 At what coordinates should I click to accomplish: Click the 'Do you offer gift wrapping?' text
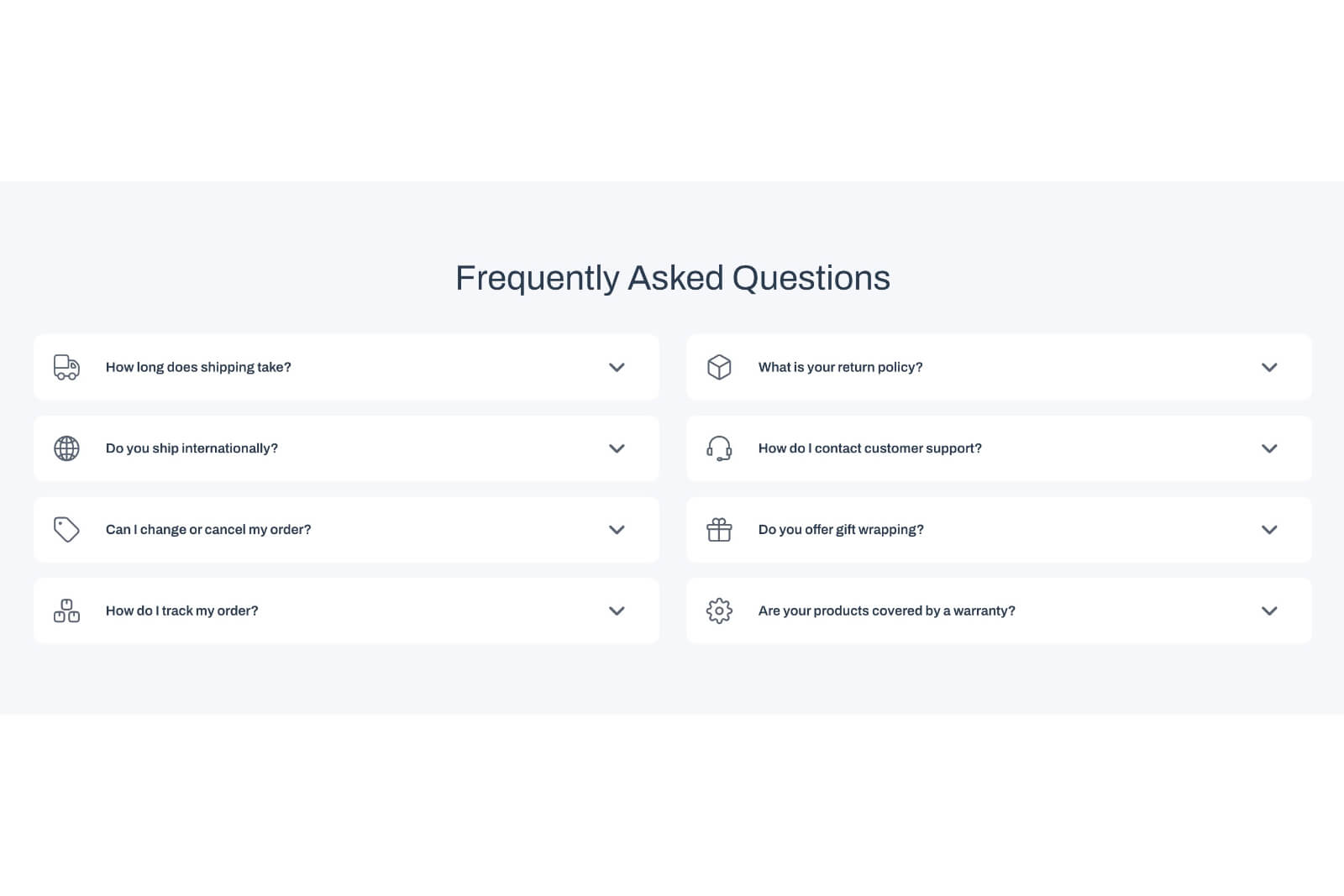tap(841, 529)
